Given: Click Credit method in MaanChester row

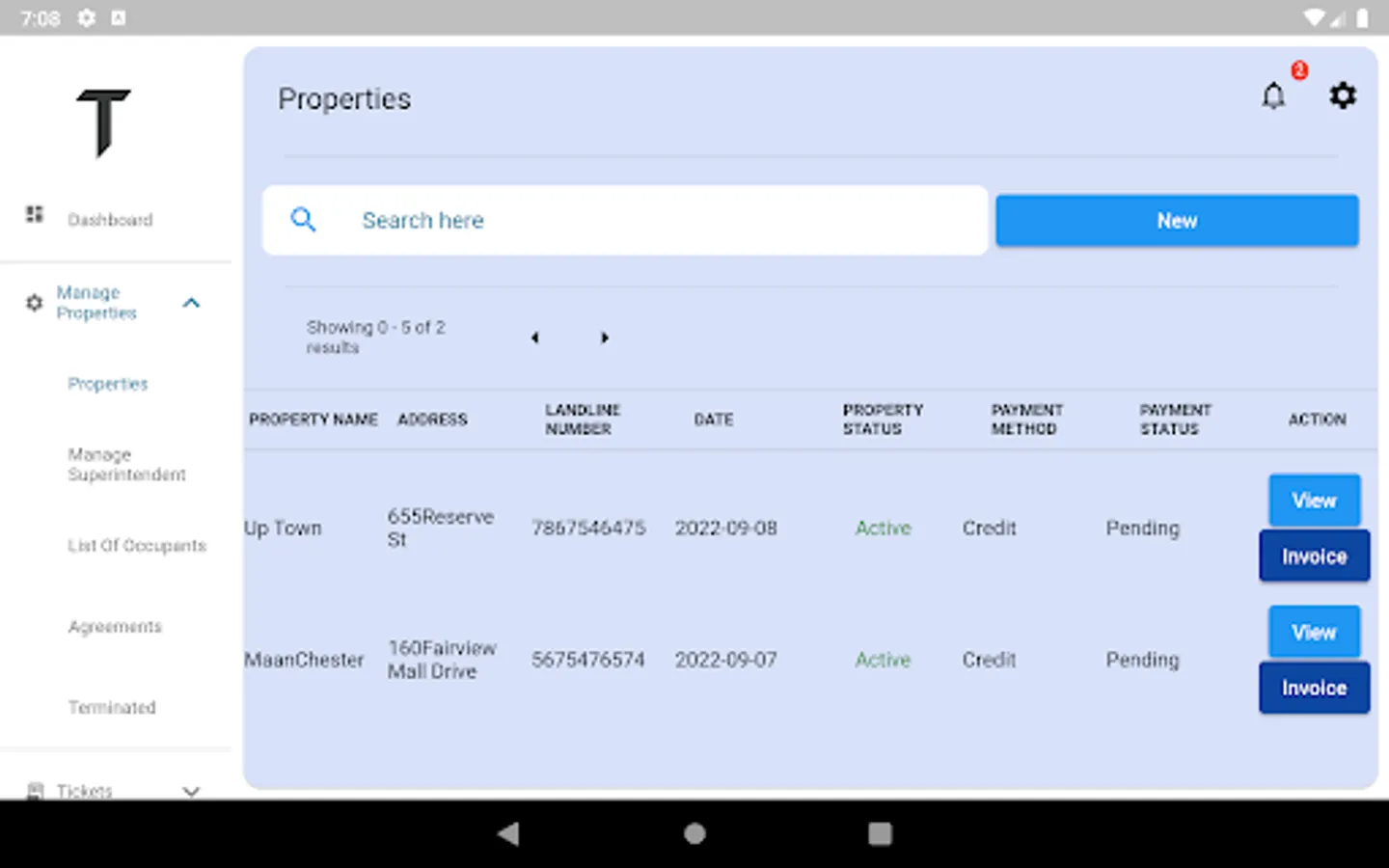Looking at the screenshot, I should tap(989, 660).
